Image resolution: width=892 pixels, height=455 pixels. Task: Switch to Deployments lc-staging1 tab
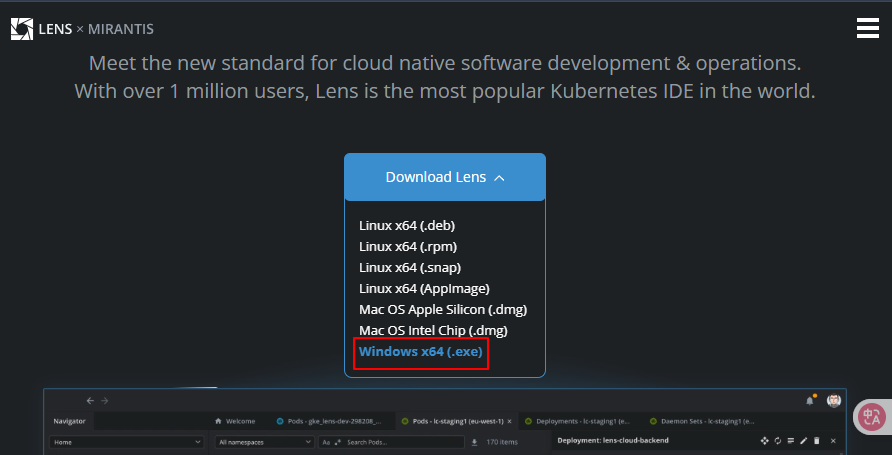[x=577, y=421]
